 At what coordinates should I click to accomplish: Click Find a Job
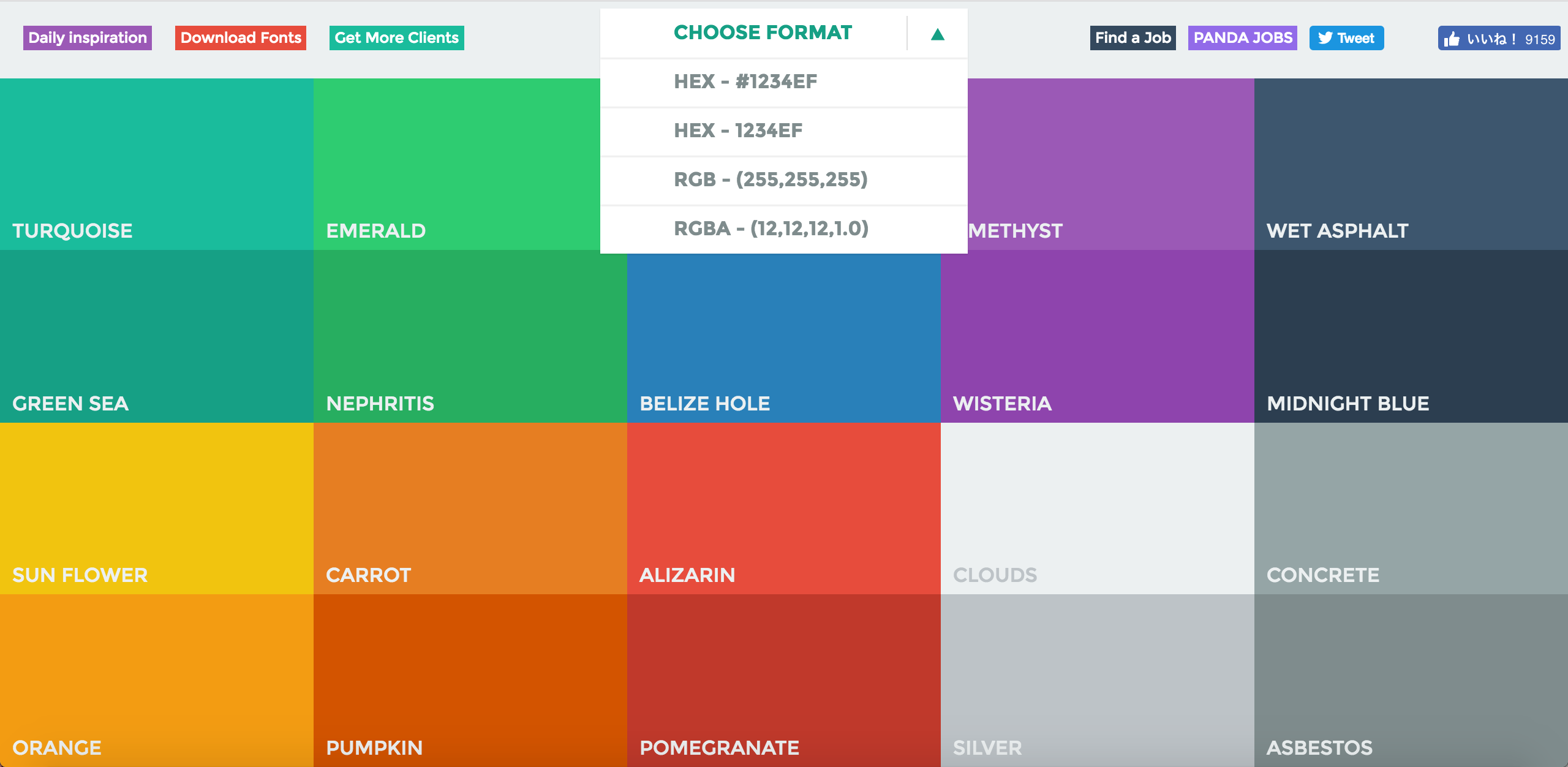pos(1133,38)
